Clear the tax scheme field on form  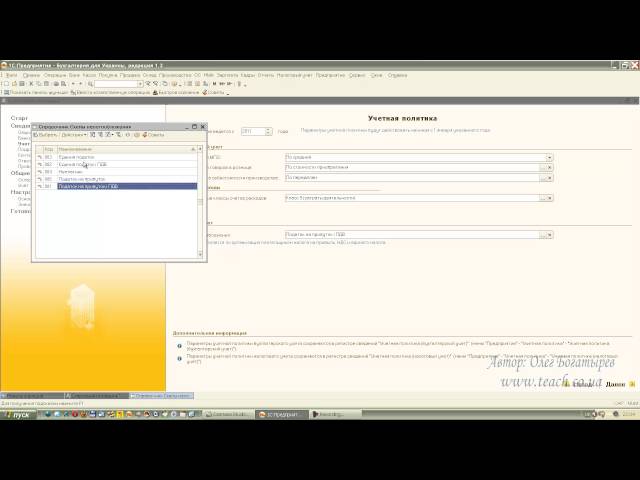[x=550, y=235]
